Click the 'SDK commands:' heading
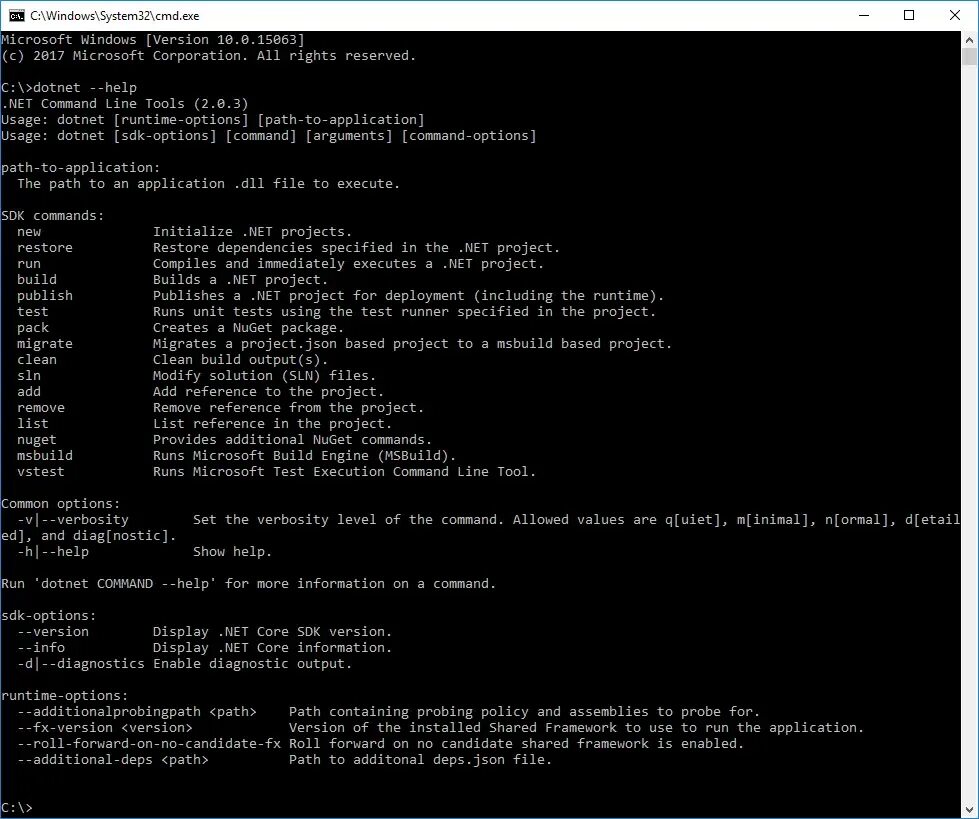 (x=52, y=216)
